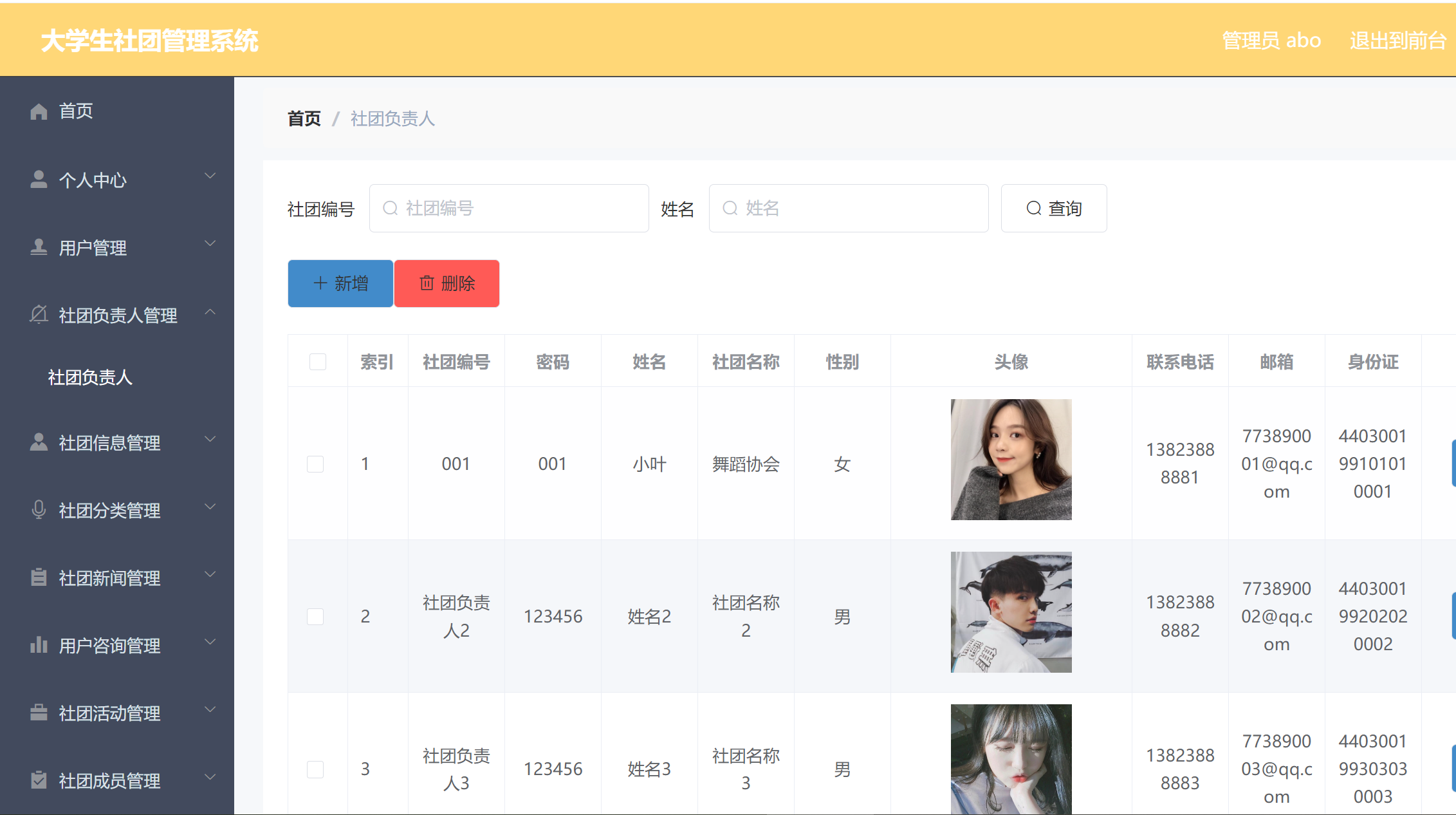Screen dimensions: 1456x815
Task: Click the 用户管理 user icon
Action: 39,247
